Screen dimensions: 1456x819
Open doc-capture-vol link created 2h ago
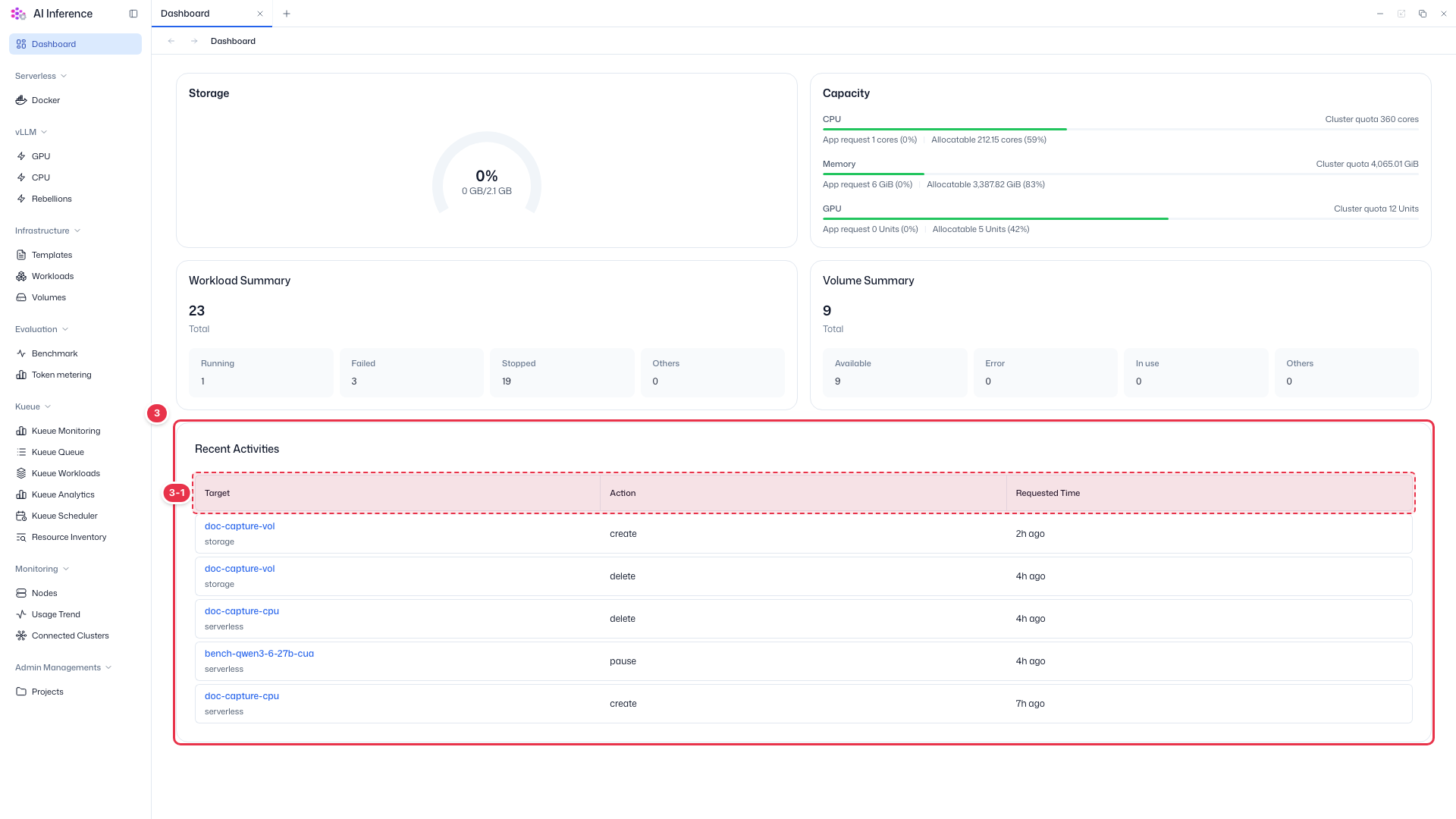240,526
